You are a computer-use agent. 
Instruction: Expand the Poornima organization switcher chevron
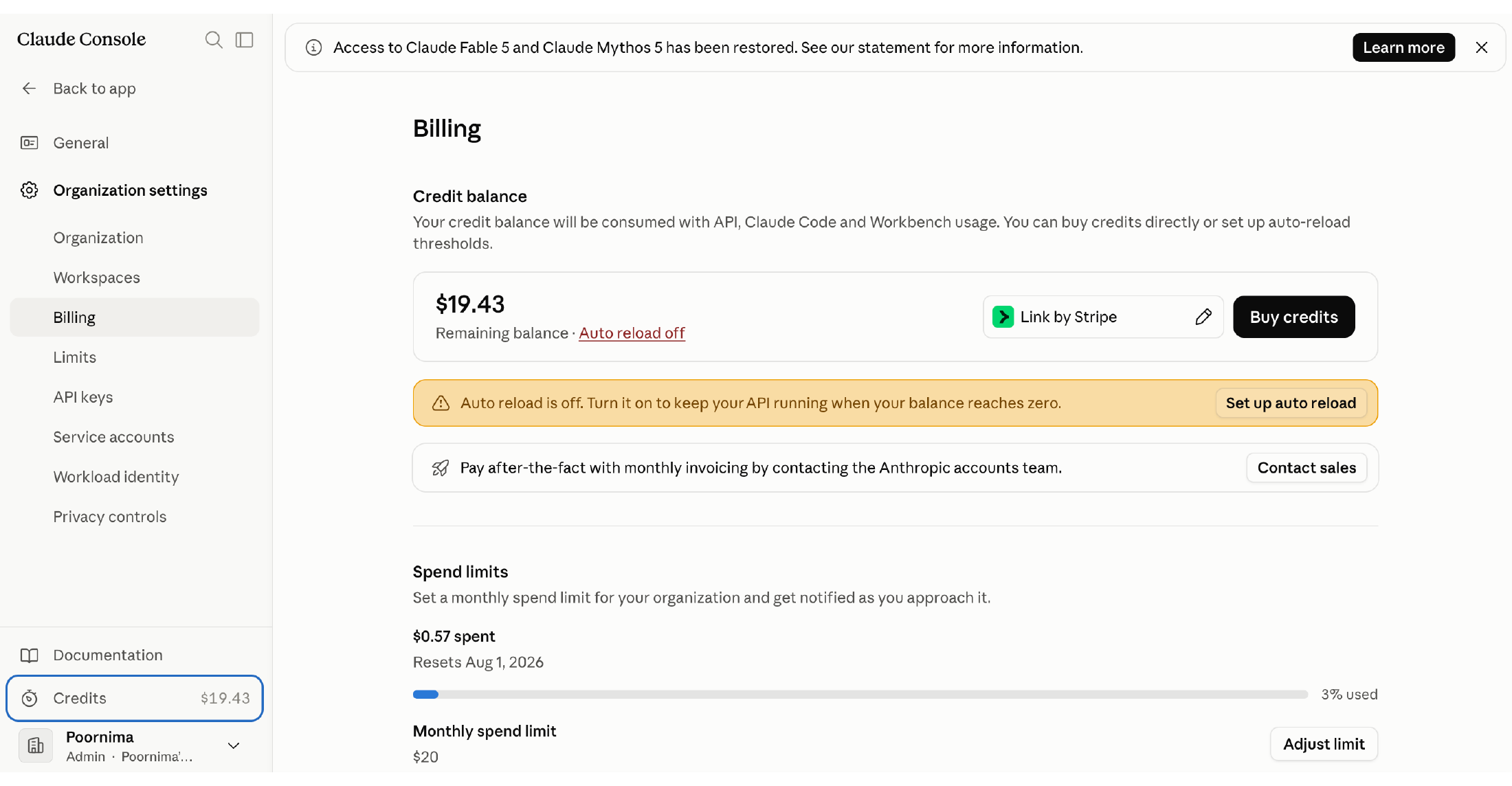point(234,745)
